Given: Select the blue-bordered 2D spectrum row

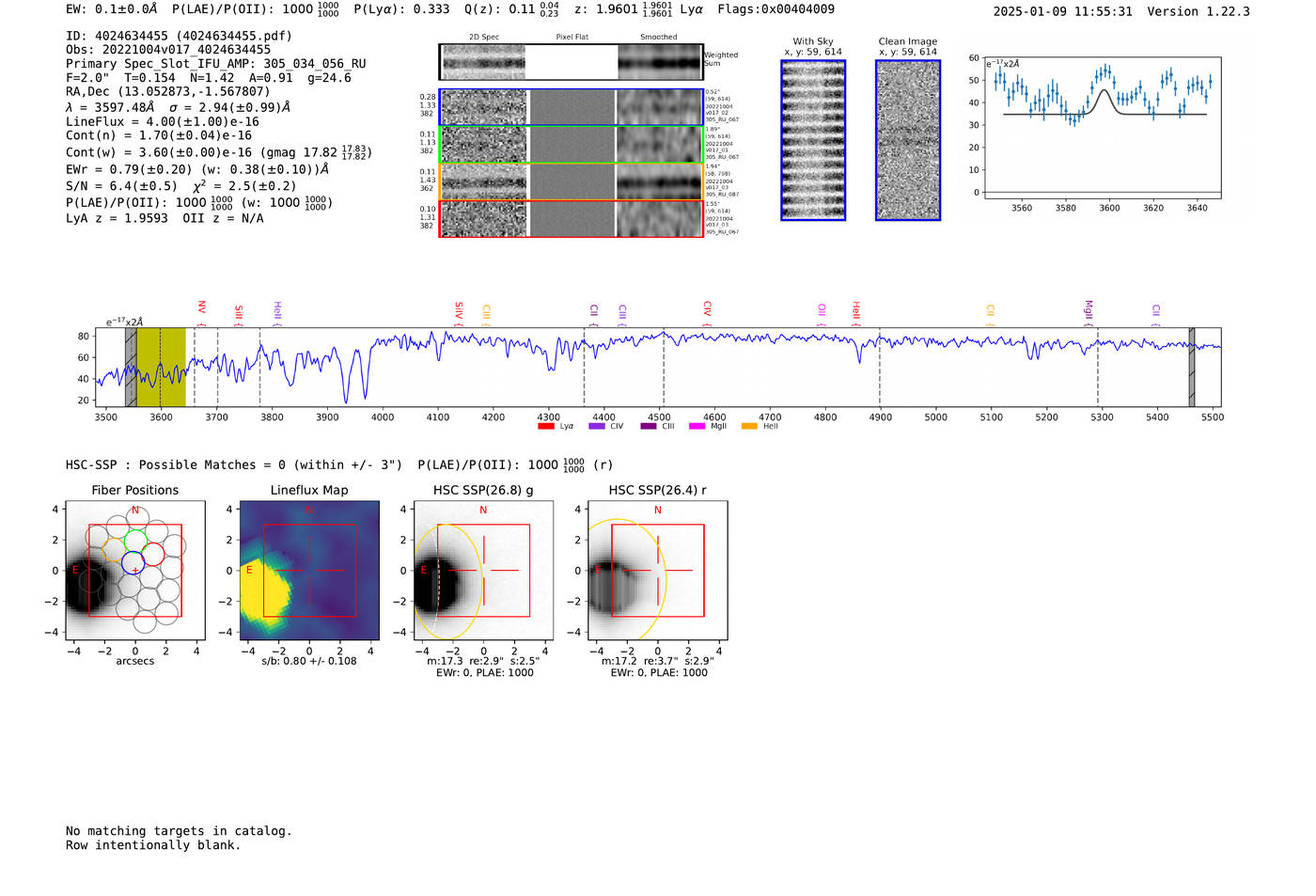Looking at the screenshot, I should click(571, 107).
